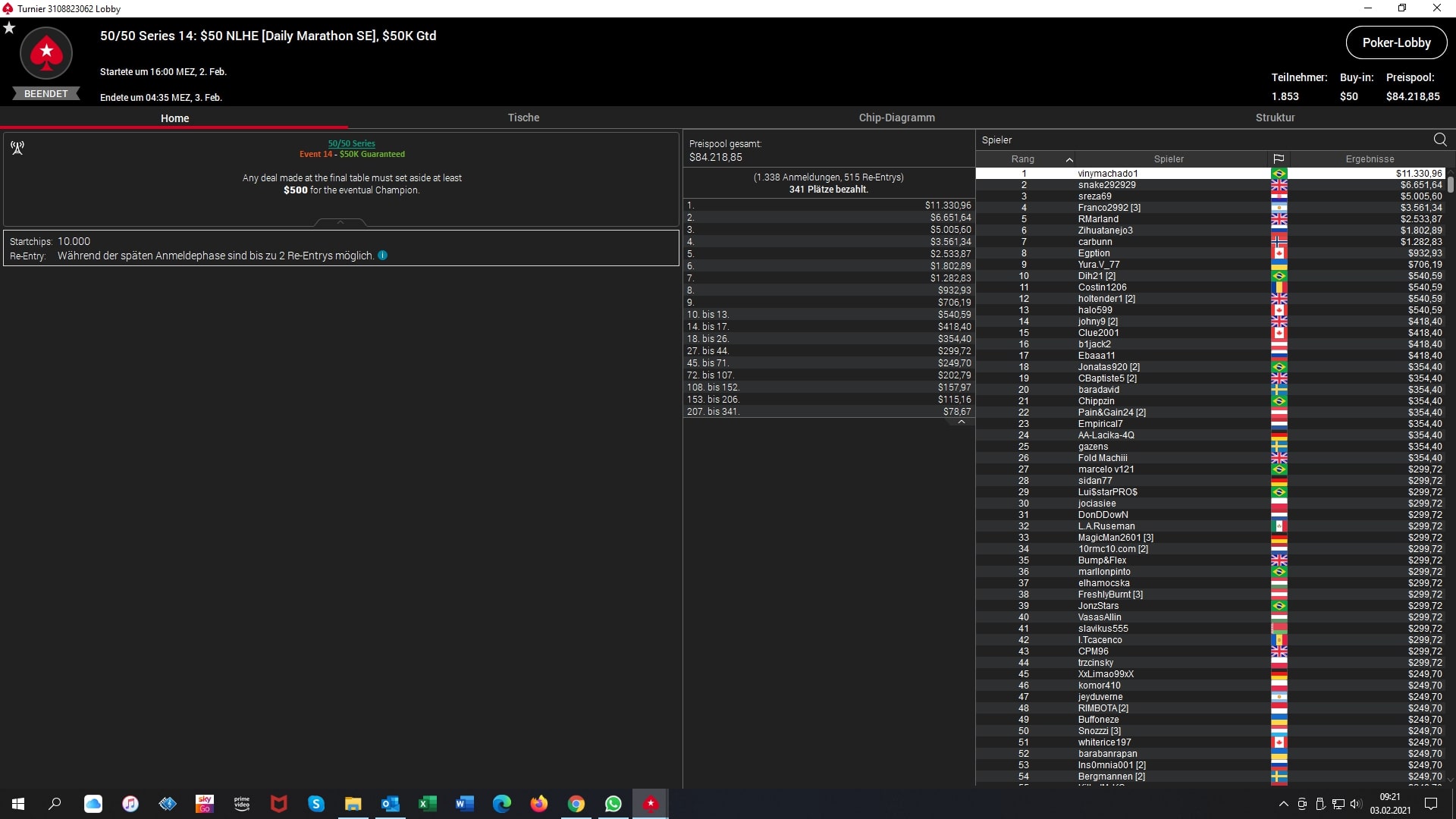This screenshot has width=1456, height=819.
Task: Open Firefox from the taskbar
Action: [538, 804]
